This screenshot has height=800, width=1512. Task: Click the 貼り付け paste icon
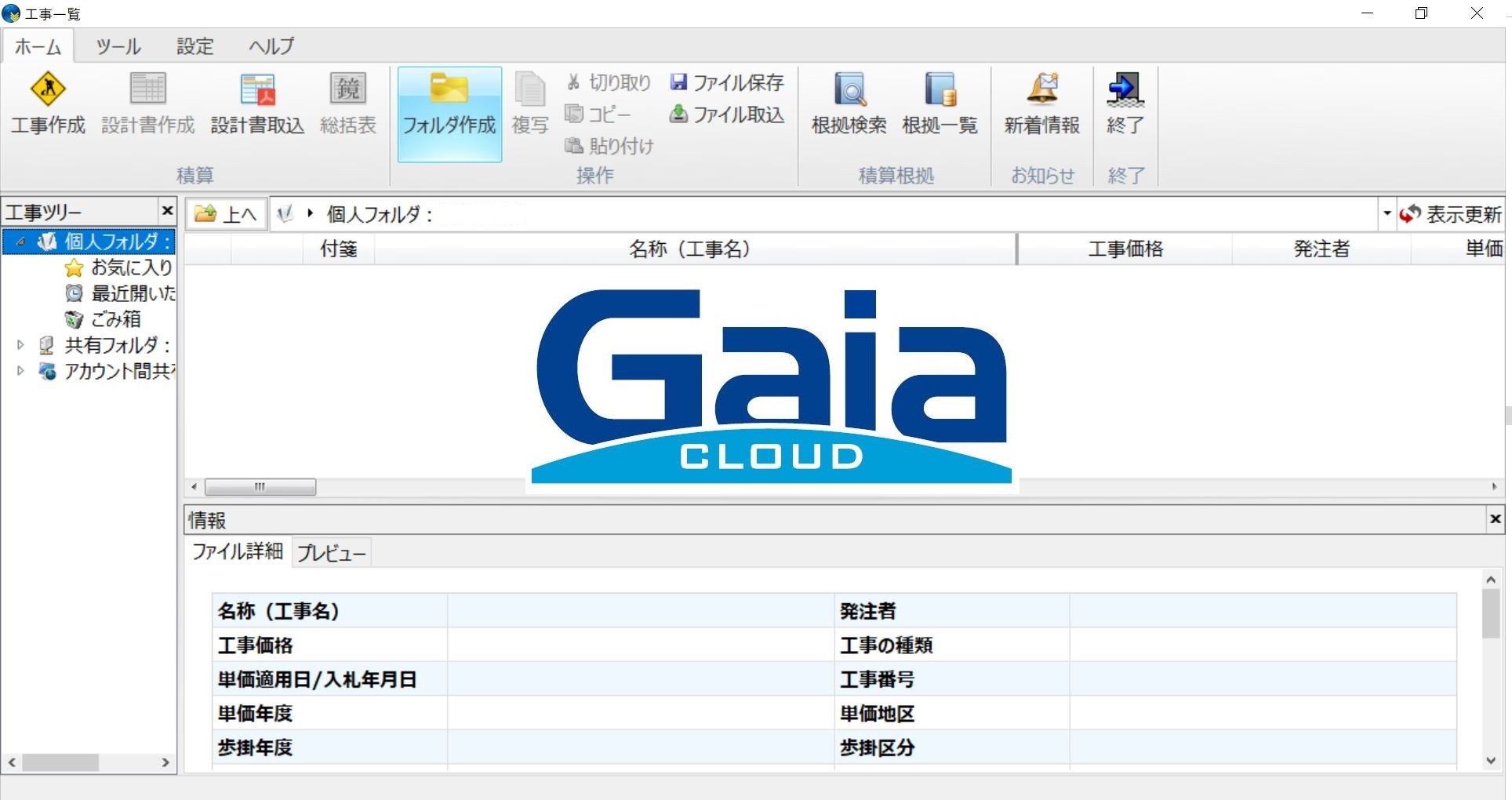click(x=609, y=146)
